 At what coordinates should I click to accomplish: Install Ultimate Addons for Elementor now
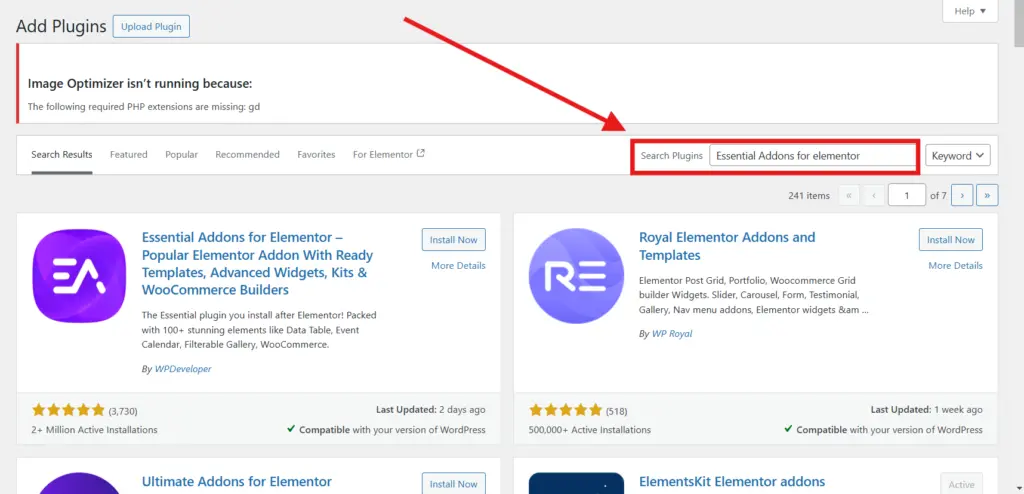(454, 484)
